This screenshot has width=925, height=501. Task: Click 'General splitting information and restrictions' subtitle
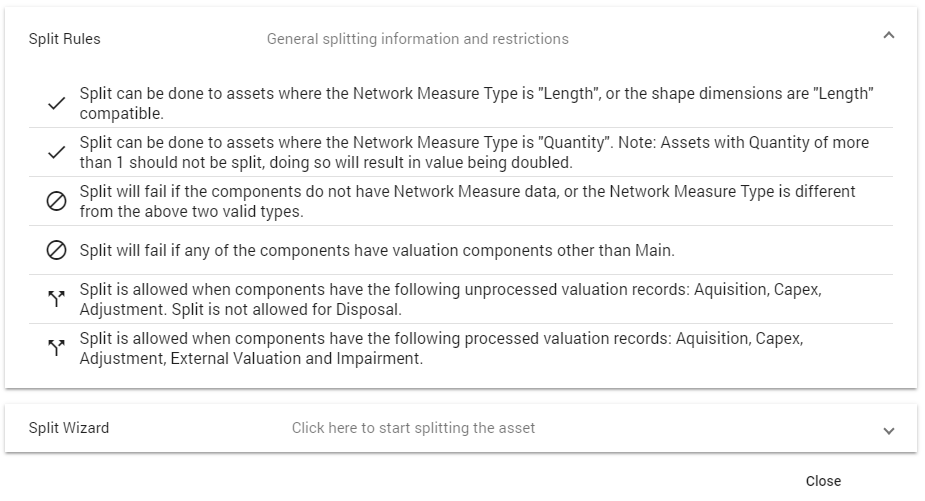coord(418,39)
